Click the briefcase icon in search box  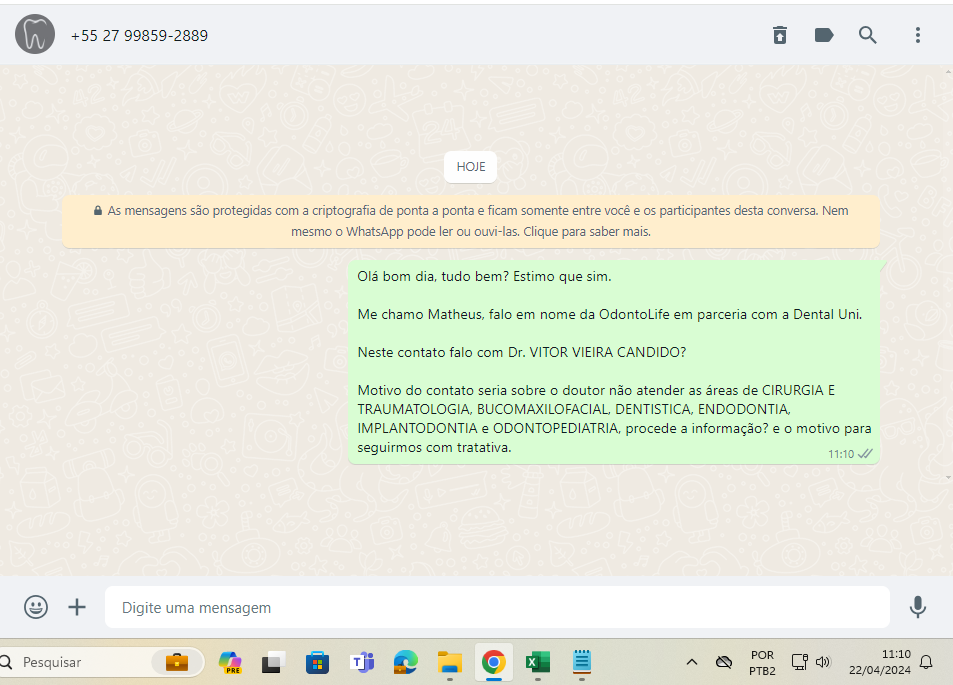pyautogui.click(x=177, y=662)
